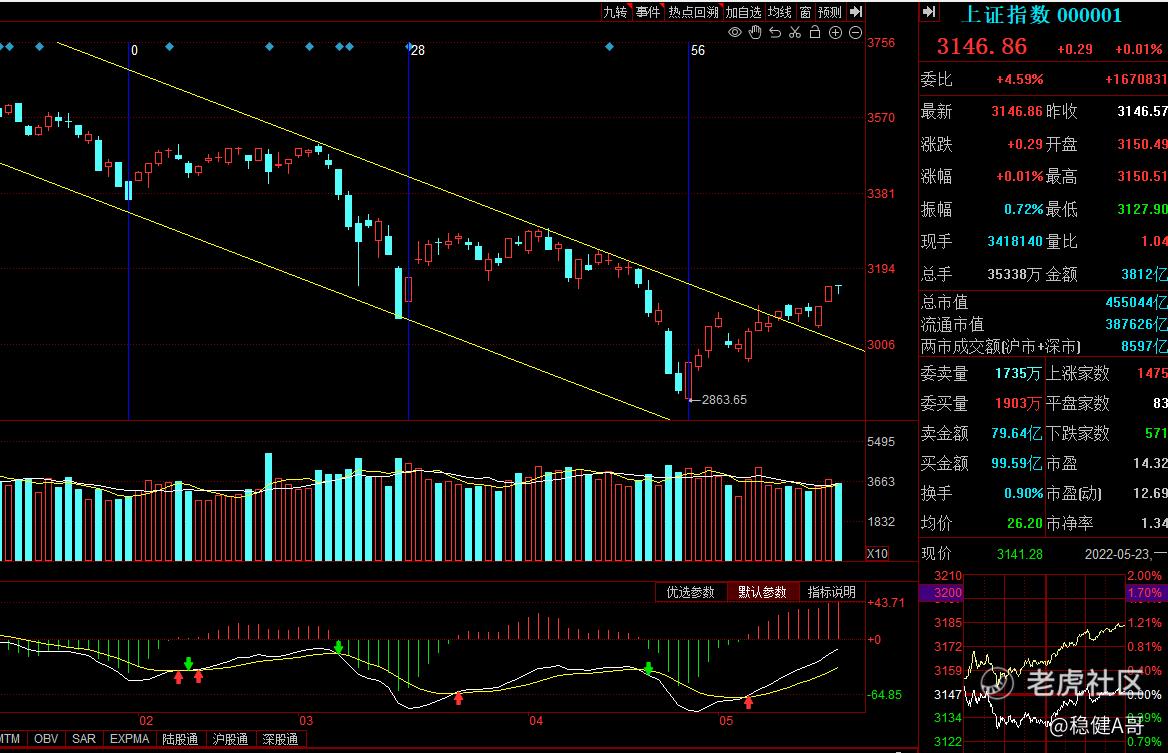Click the undo arrow icon
1168x753 pixels.
tap(775, 32)
